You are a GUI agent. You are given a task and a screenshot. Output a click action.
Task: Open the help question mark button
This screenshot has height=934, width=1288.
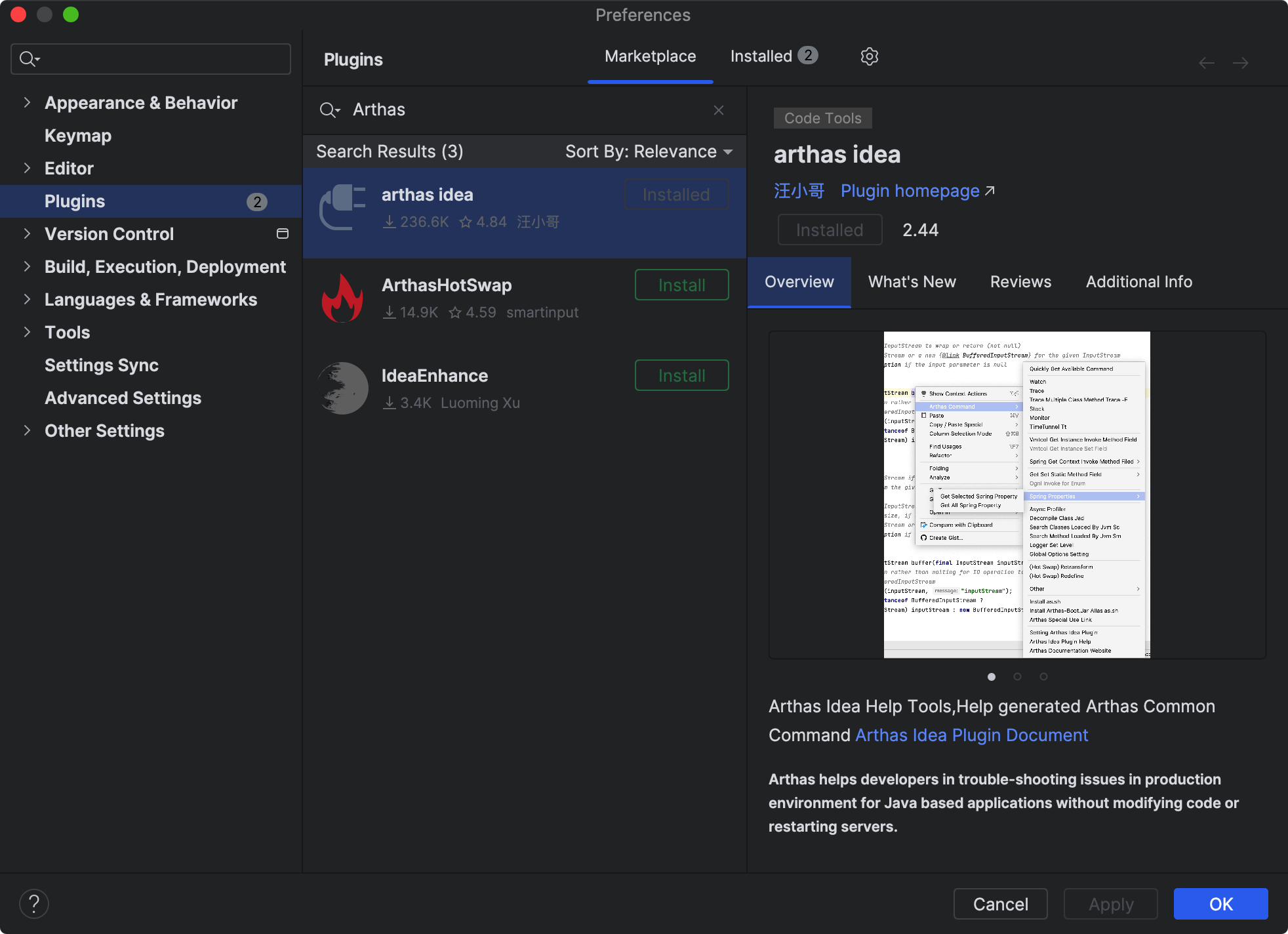pyautogui.click(x=34, y=904)
